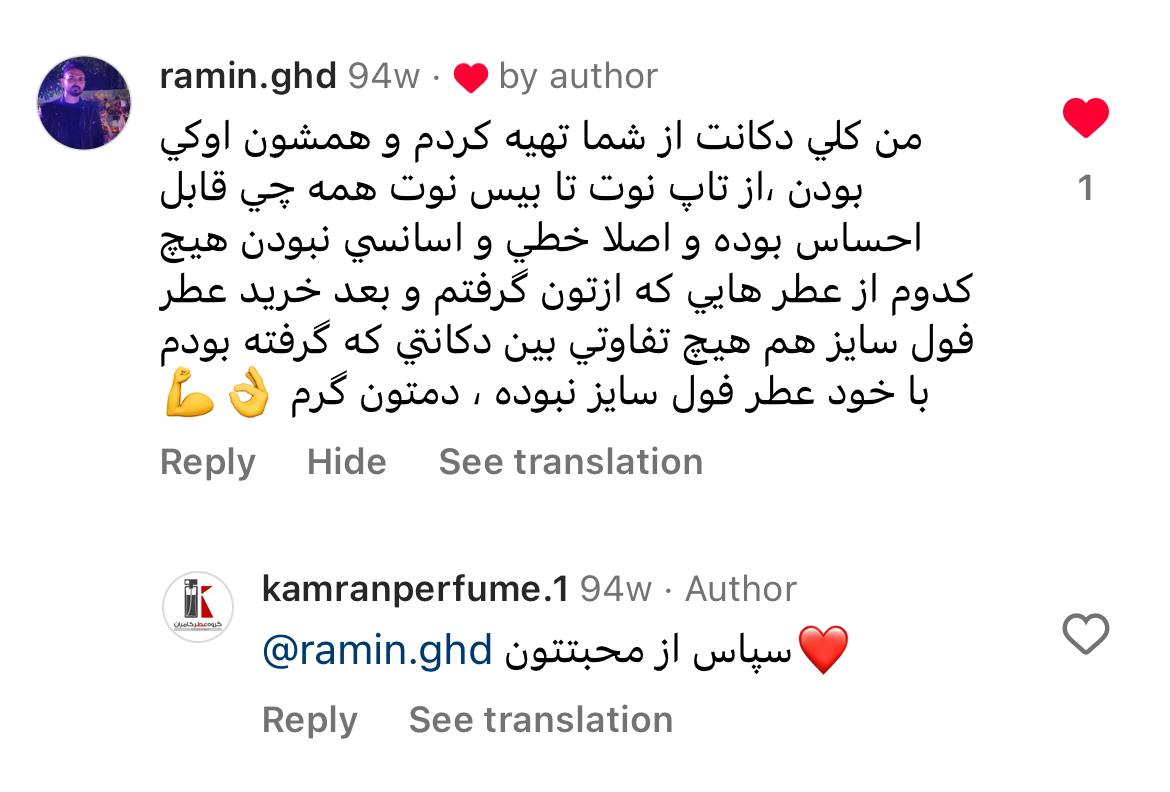Like kamranperfume.1's reply with the heart outline

tap(1085, 635)
